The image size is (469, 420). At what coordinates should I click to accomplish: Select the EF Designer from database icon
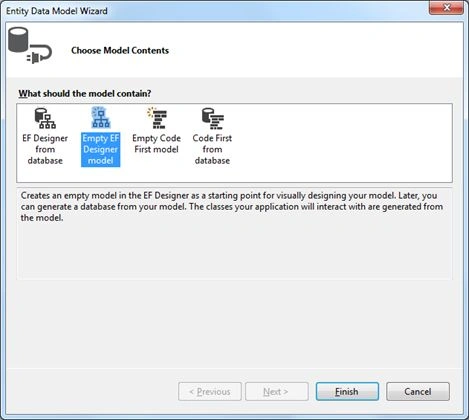coord(45,118)
